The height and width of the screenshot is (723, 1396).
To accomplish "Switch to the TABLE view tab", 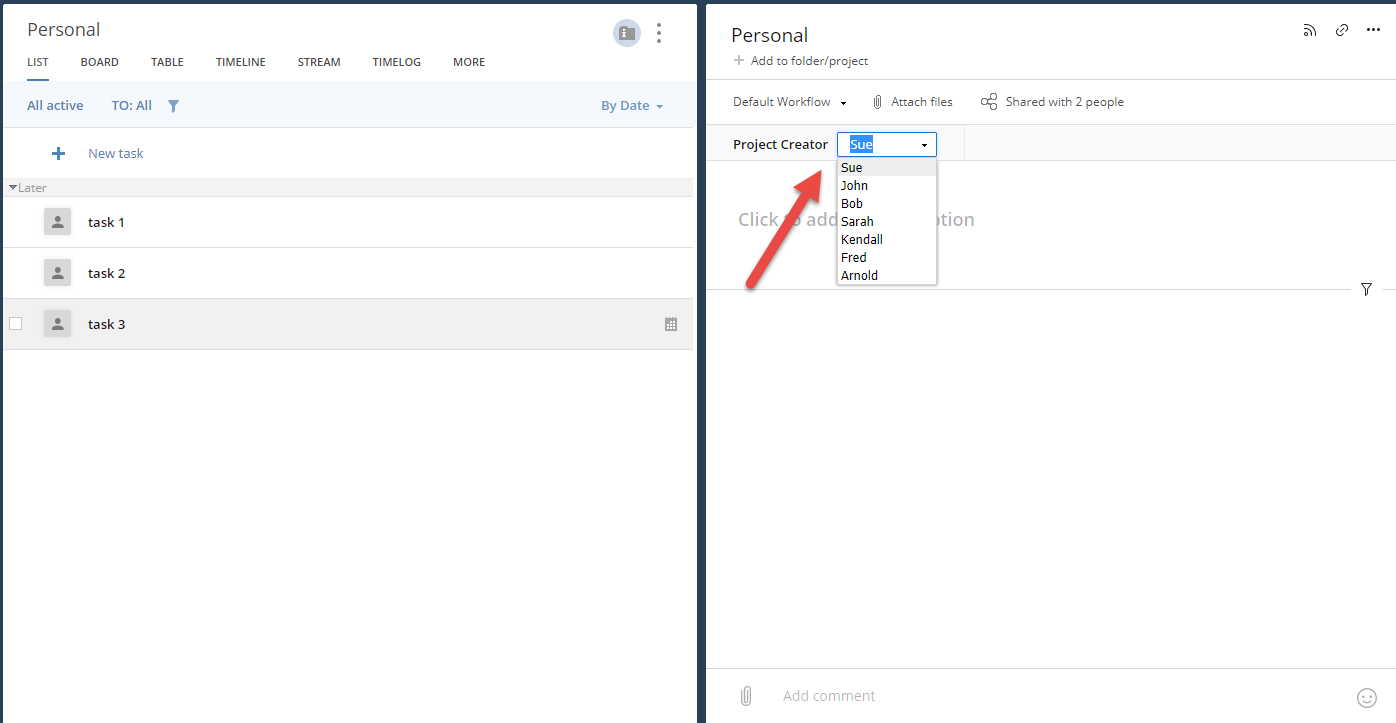I will tap(167, 62).
